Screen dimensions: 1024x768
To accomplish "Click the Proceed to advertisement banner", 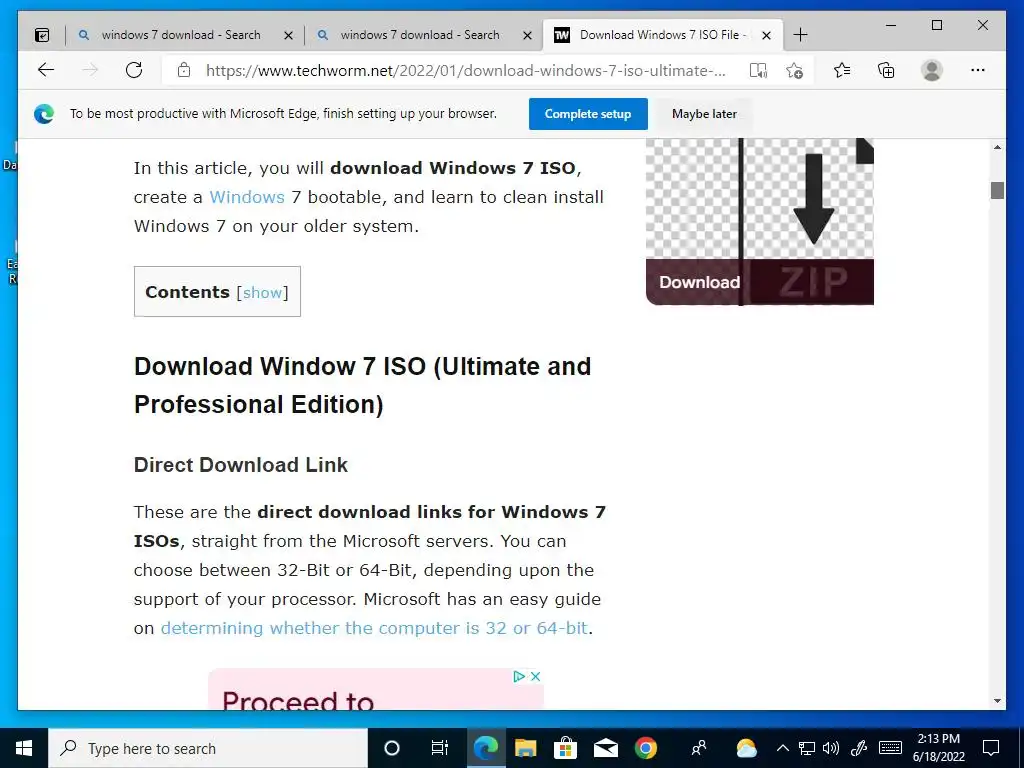I will click(376, 690).
